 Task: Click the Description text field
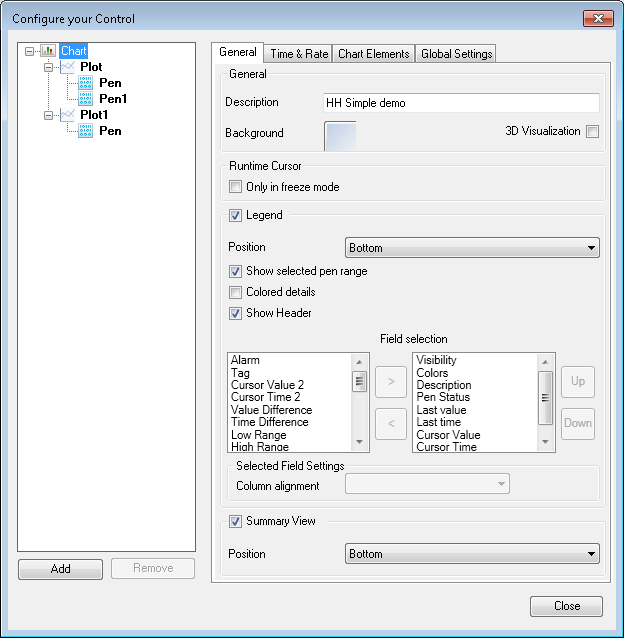coord(460,103)
